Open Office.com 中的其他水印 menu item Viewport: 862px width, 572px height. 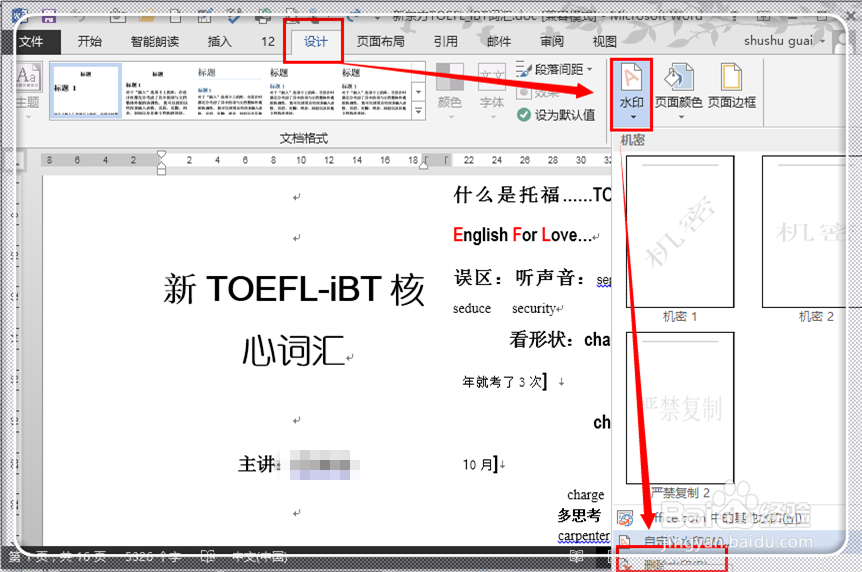(x=730, y=518)
